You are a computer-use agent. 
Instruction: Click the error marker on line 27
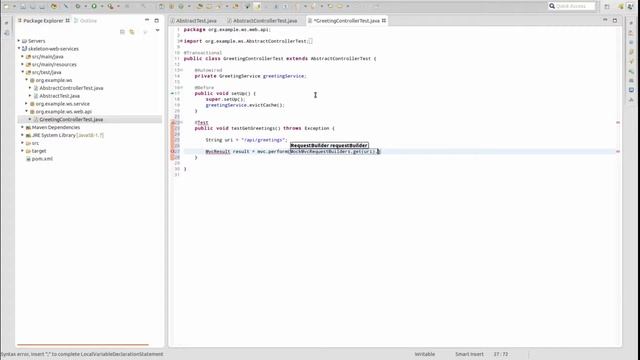(173, 151)
